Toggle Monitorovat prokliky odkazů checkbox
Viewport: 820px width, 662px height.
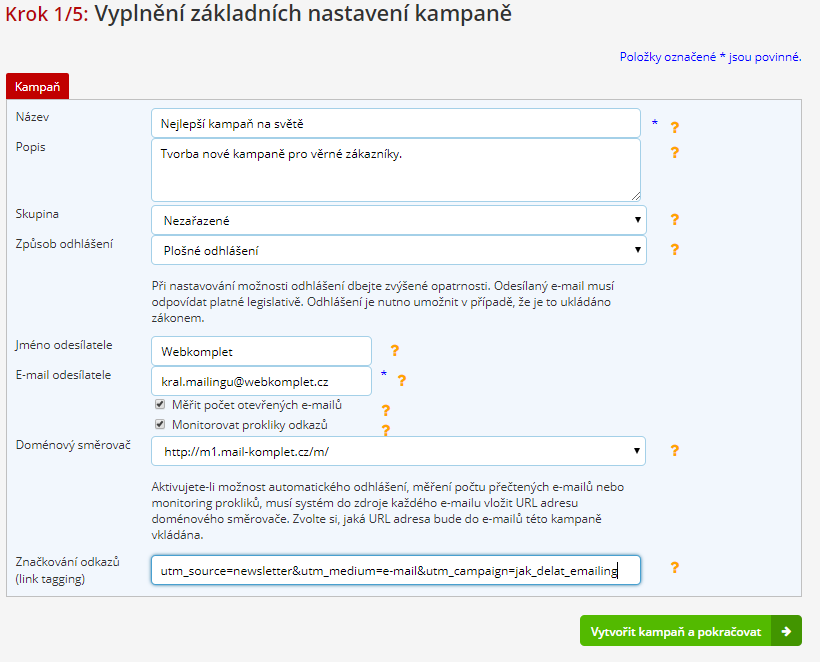(x=160, y=424)
